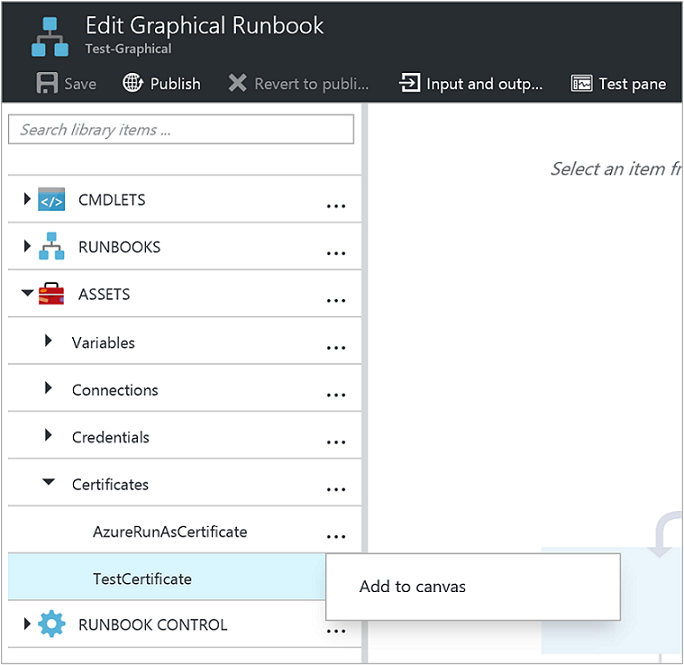Collapse the ASSETS tree section
The height and width of the screenshot is (665, 684).
coord(27,294)
